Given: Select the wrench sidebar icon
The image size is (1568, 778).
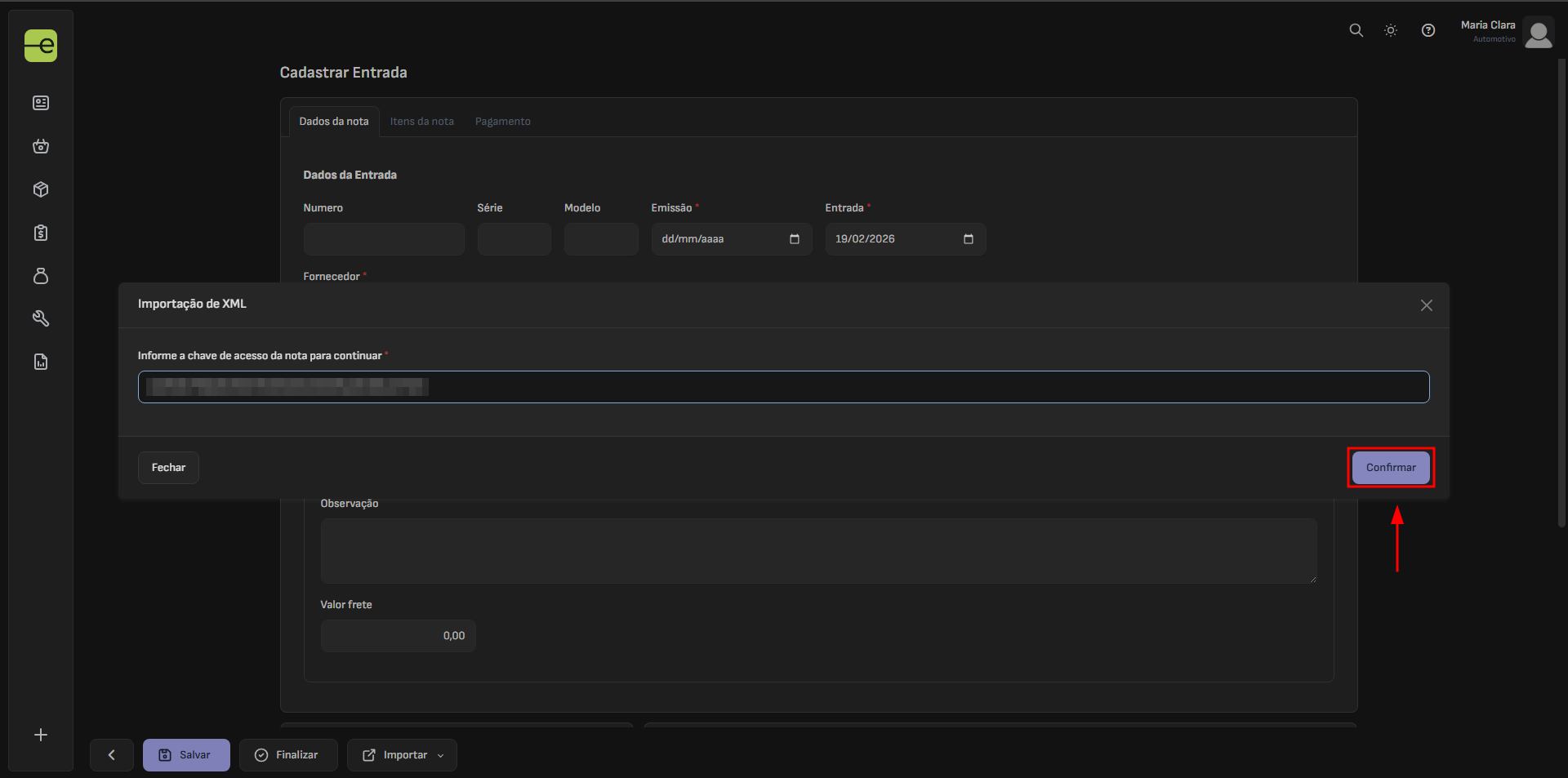Looking at the screenshot, I should [41, 318].
